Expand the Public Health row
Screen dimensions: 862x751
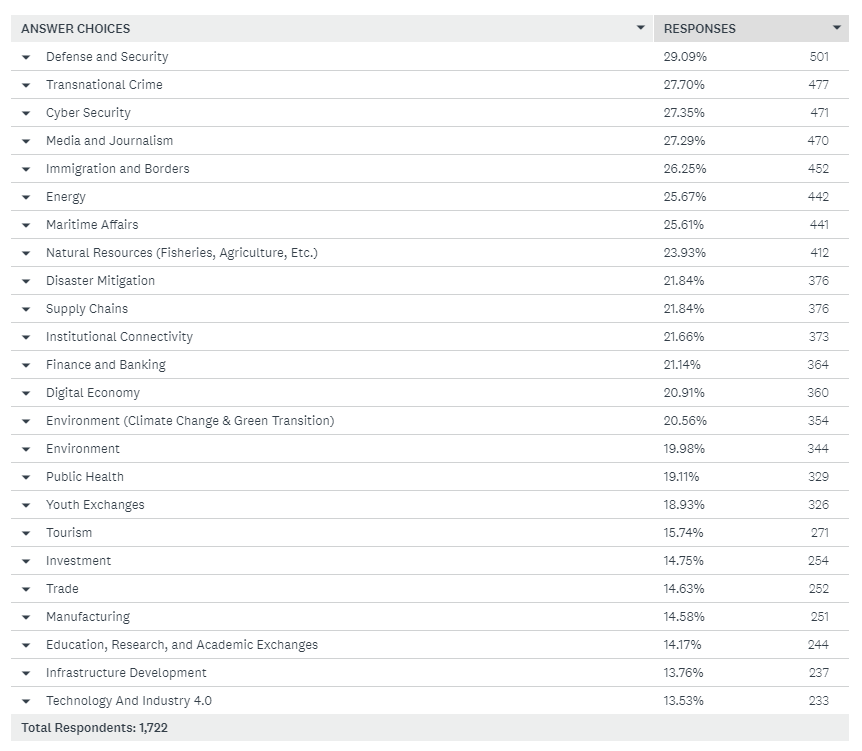(26, 477)
